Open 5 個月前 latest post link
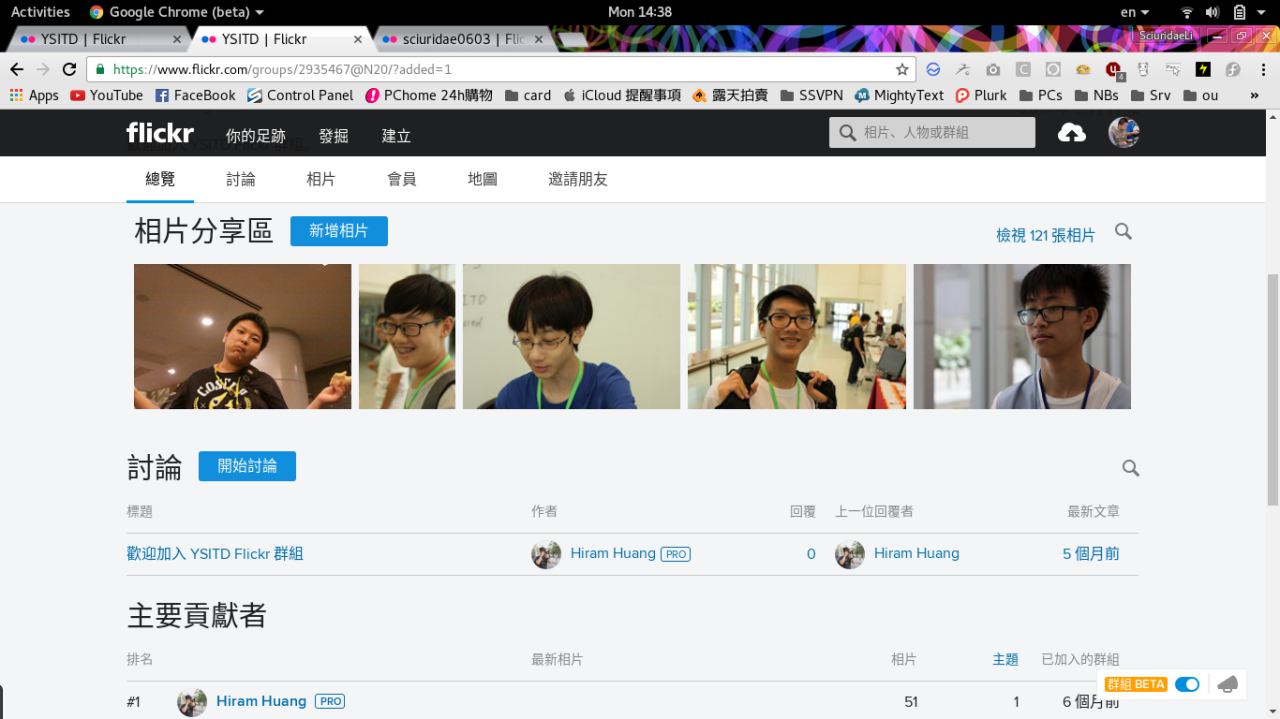The image size is (1280, 719). [1091, 553]
